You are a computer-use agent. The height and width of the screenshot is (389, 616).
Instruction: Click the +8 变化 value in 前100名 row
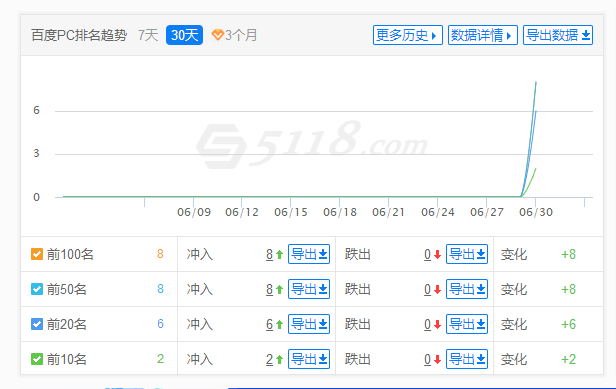(568, 254)
